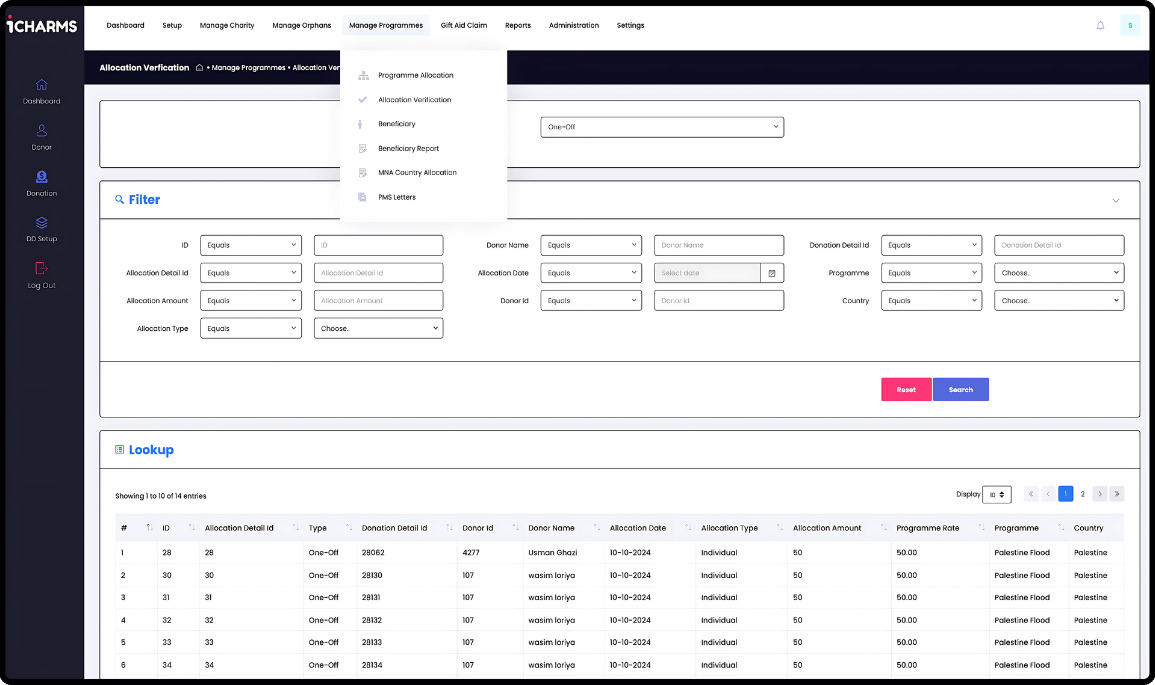Screen dimensions: 1155x685
Task: Open the Allocation Date calendar icon
Action: pyautogui.click(x=772, y=273)
